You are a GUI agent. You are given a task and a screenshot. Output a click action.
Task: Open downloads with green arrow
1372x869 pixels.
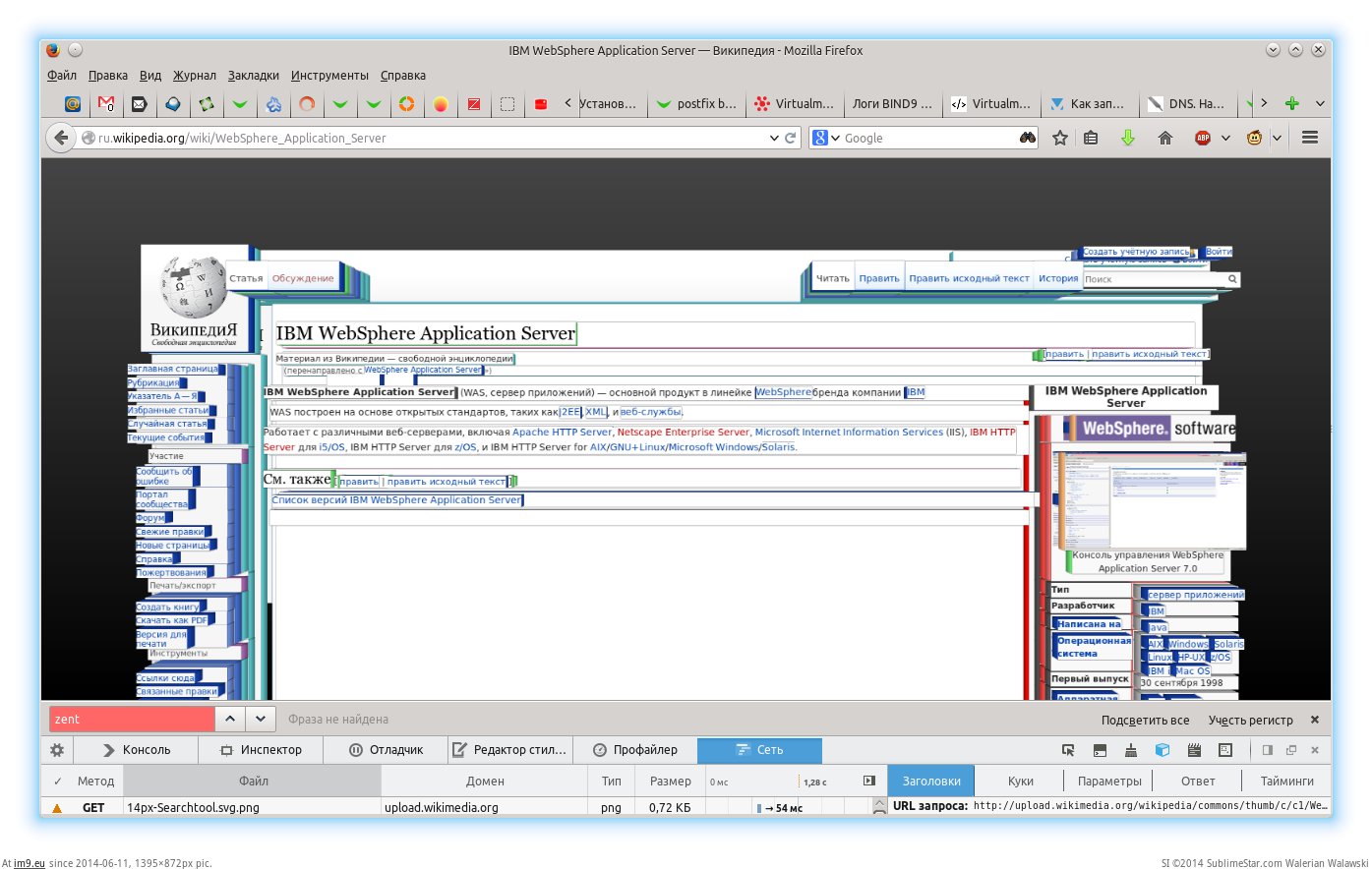[1128, 138]
